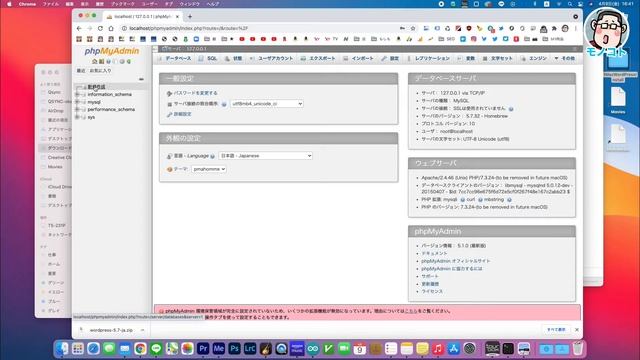Click Chrome reload page button
The width and height of the screenshot is (640, 360).
coord(100,29)
